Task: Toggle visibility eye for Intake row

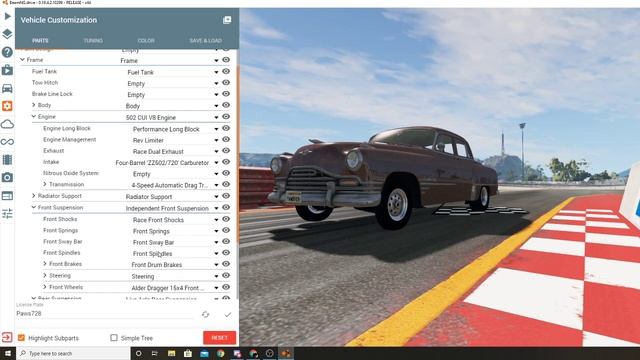Action: click(x=226, y=162)
